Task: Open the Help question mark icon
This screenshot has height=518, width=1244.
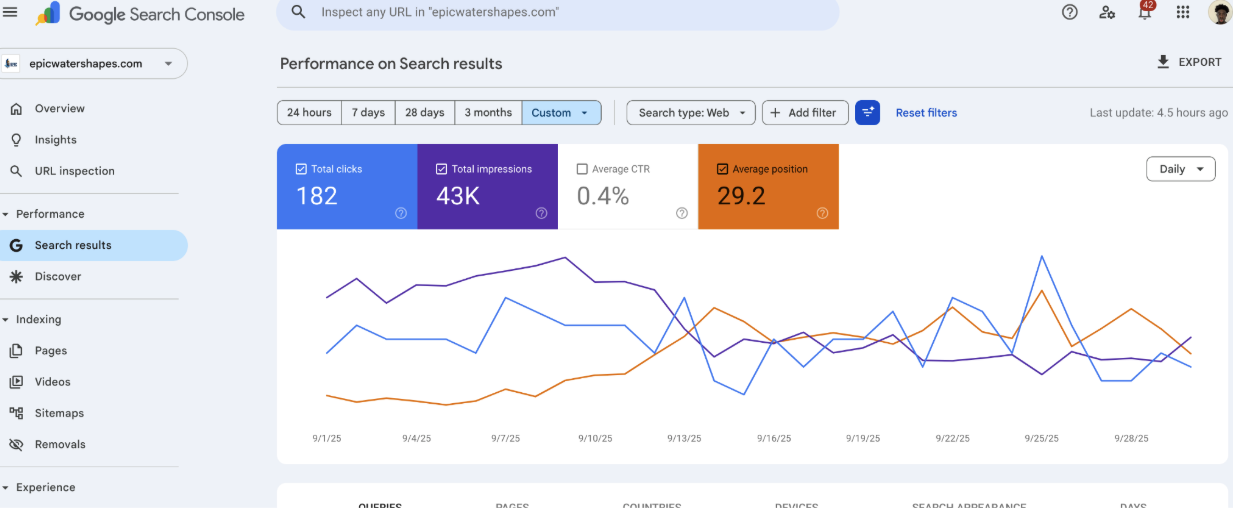Action: [x=1070, y=12]
